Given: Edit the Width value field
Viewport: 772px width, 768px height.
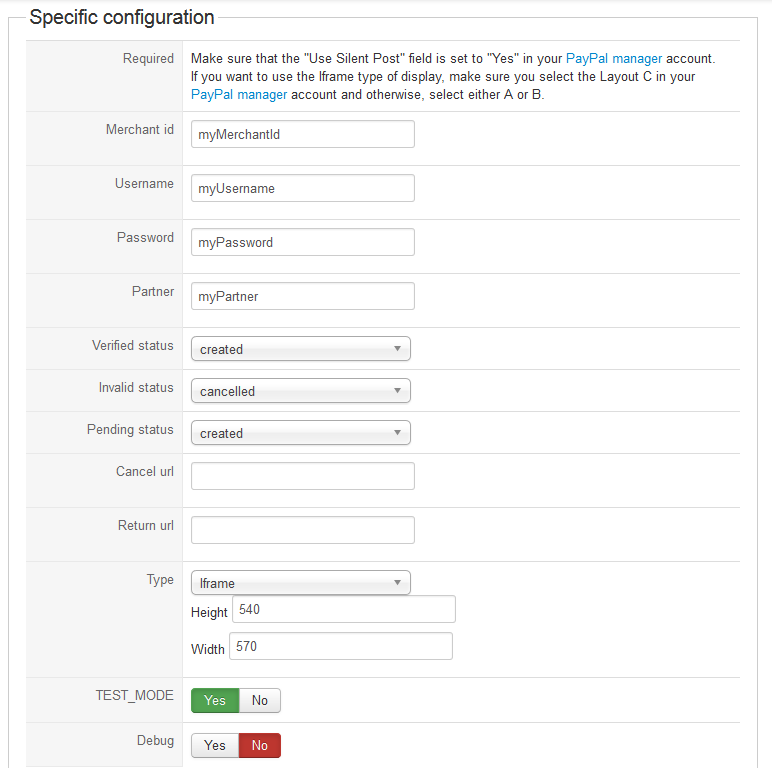Looking at the screenshot, I should (341, 646).
